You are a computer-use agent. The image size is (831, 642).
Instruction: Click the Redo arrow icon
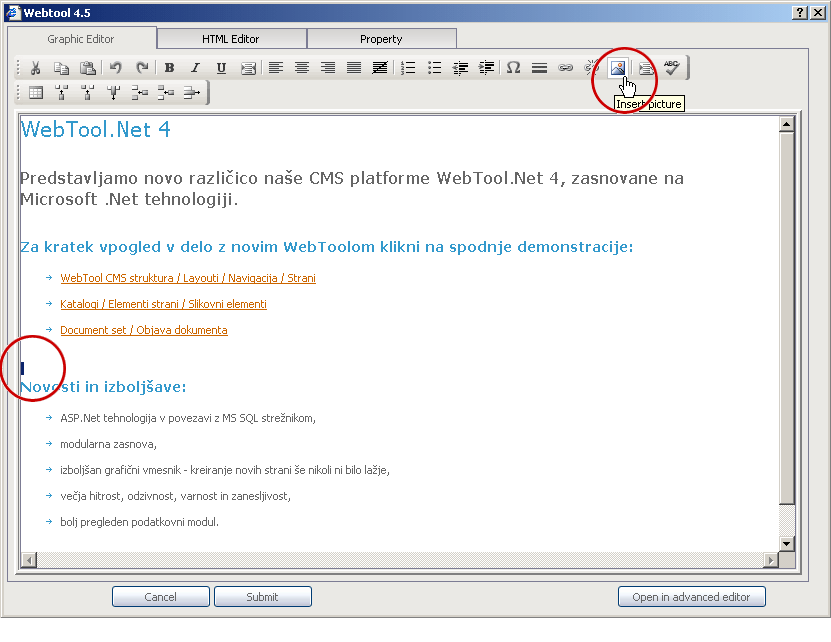pos(142,68)
